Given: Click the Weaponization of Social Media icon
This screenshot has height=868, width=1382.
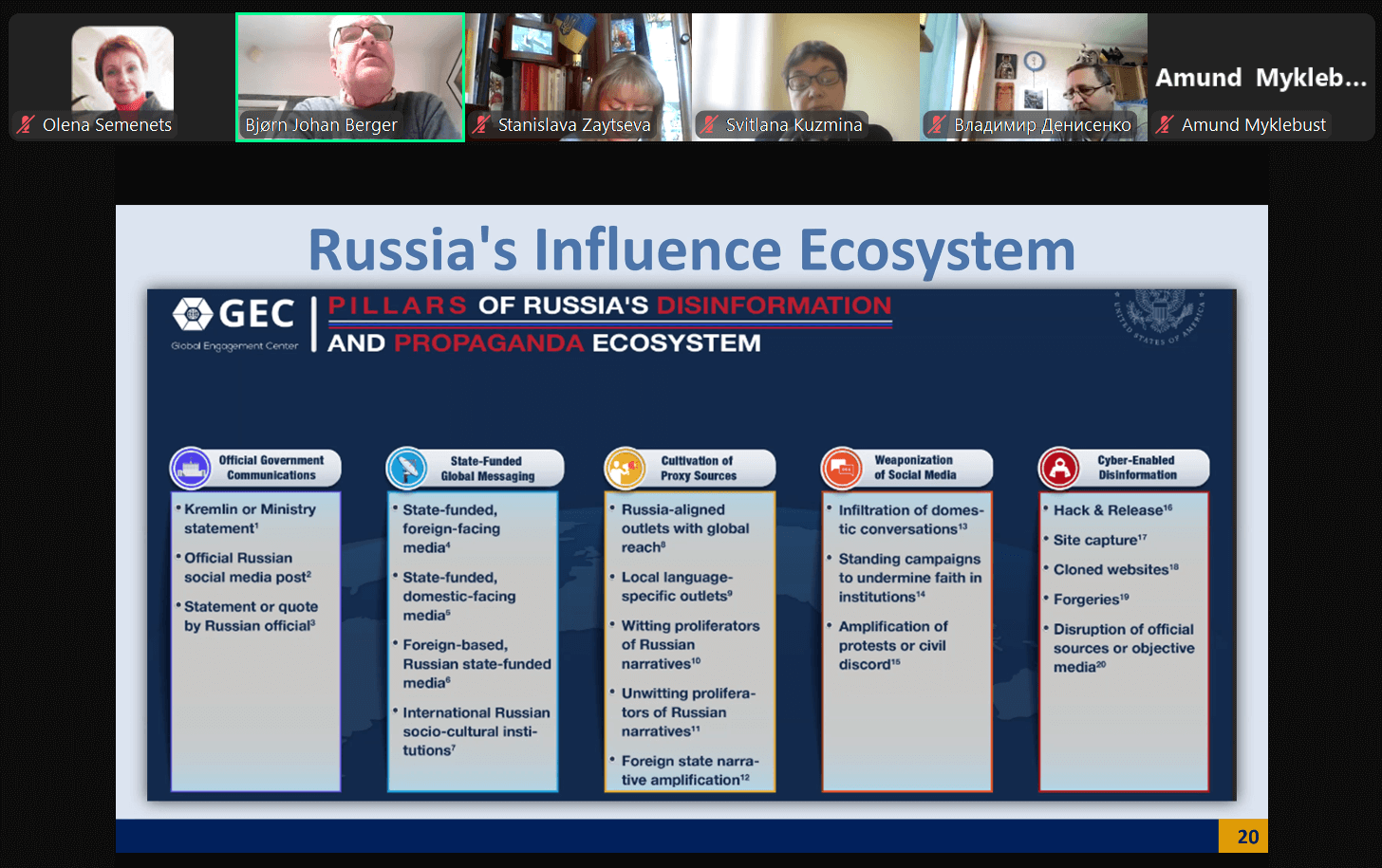Looking at the screenshot, I should click(842, 468).
